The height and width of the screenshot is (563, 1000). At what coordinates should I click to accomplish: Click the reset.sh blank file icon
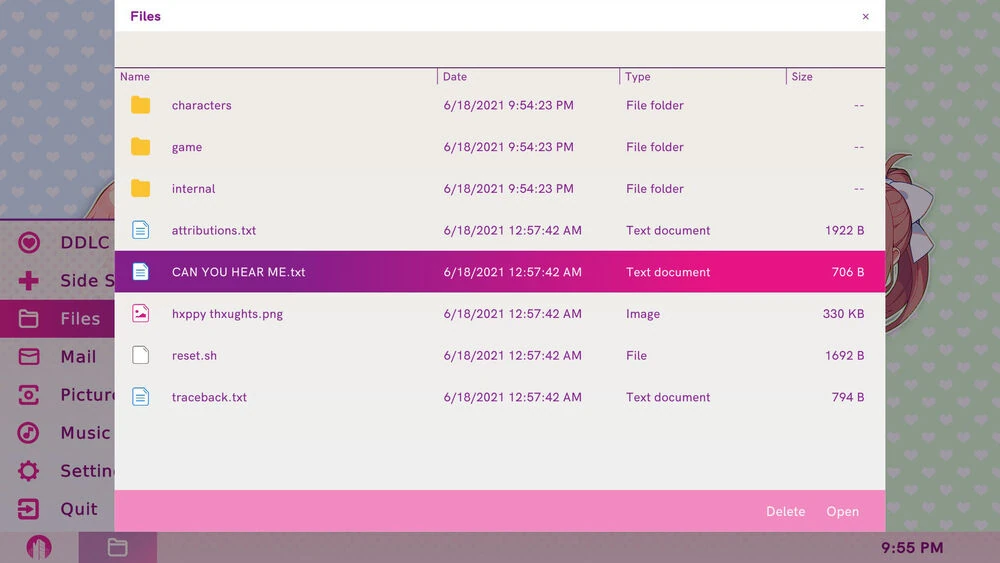141,355
